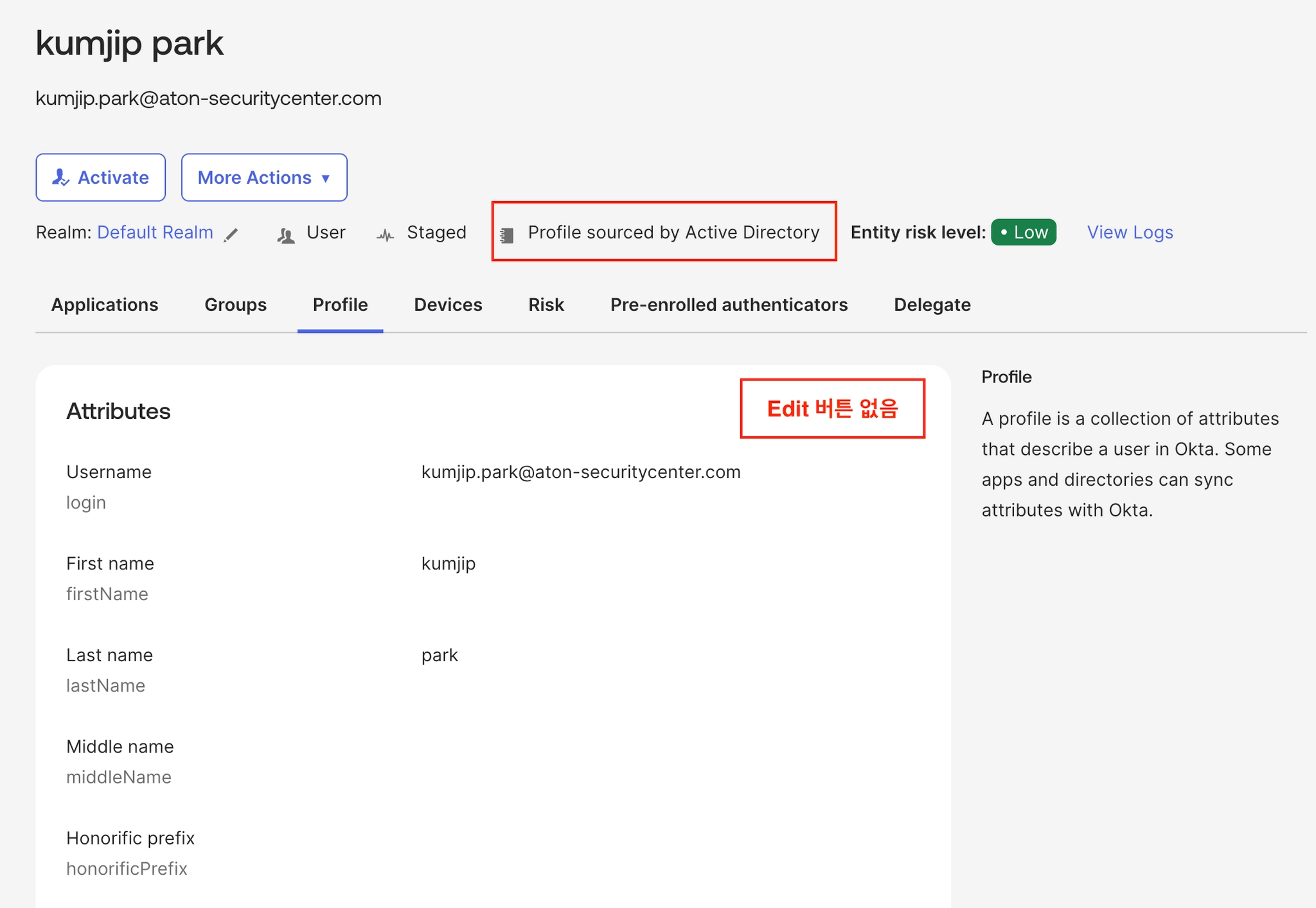This screenshot has height=908, width=1316.
Task: Click the 'Entity risk level:' label
Action: tap(918, 233)
